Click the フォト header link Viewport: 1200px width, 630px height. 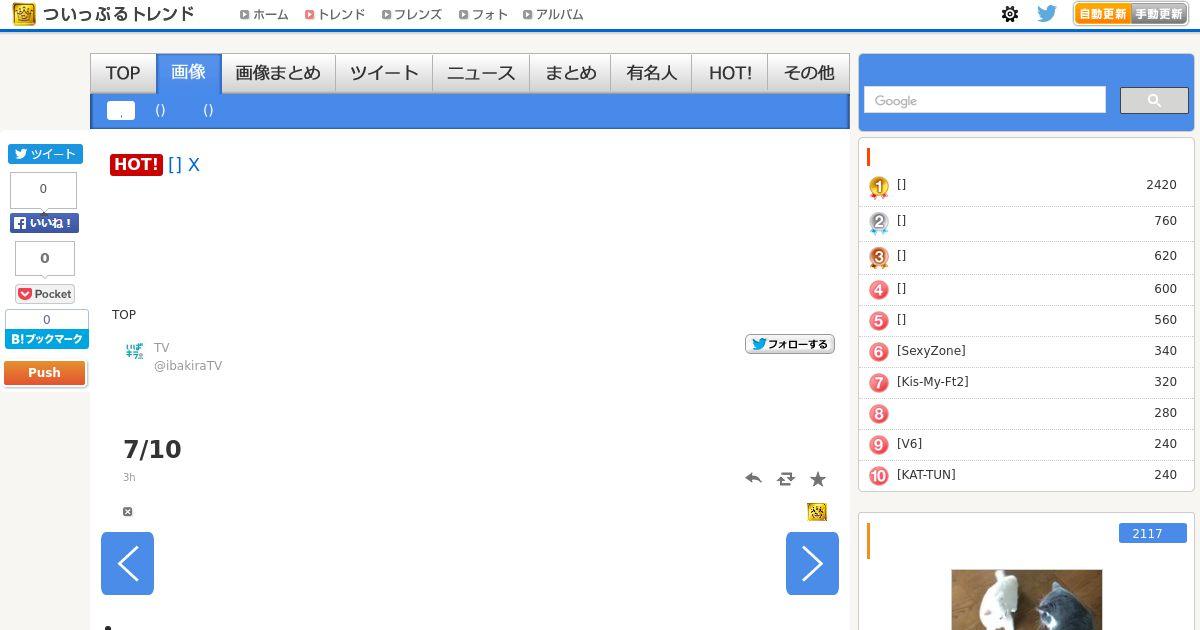483,14
